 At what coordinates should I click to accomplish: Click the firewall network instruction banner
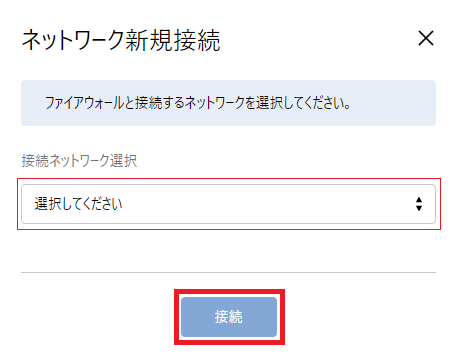[x=228, y=103]
